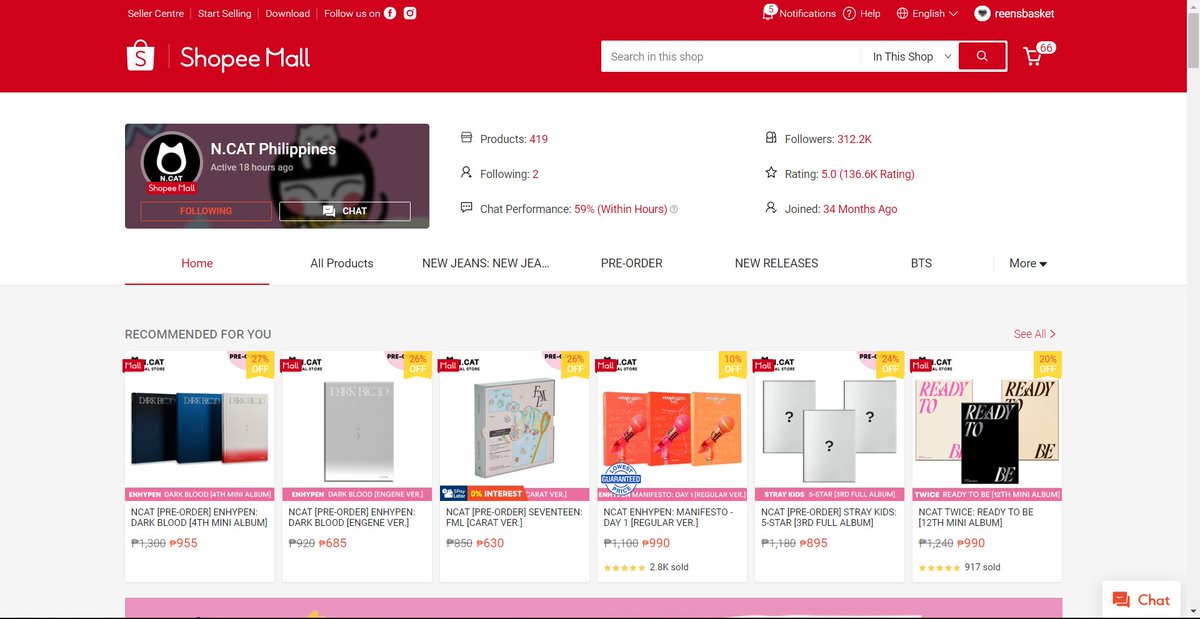Open the Instagram icon in header

410,13
